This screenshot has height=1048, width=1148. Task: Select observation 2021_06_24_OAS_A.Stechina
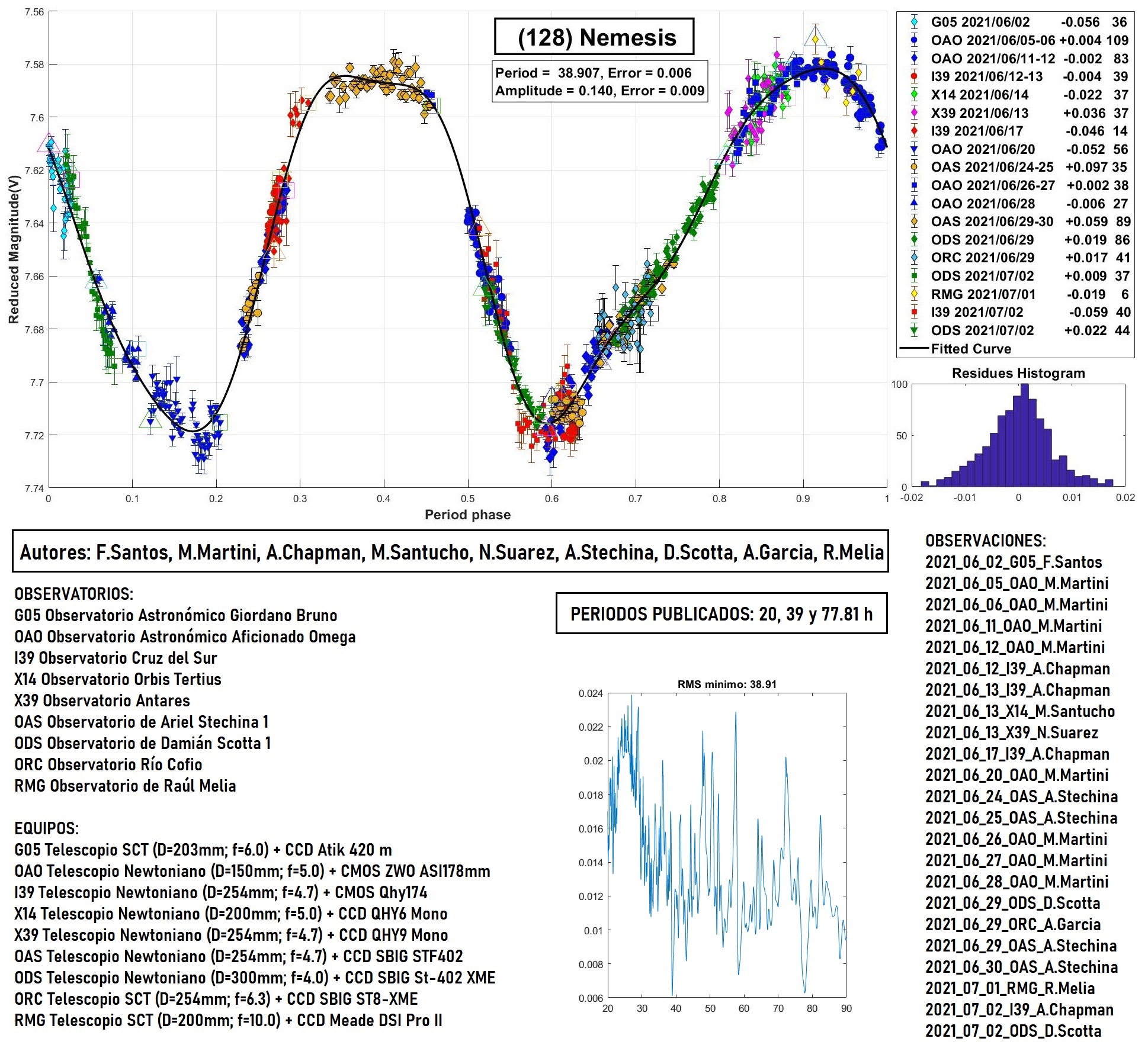pos(1022,796)
